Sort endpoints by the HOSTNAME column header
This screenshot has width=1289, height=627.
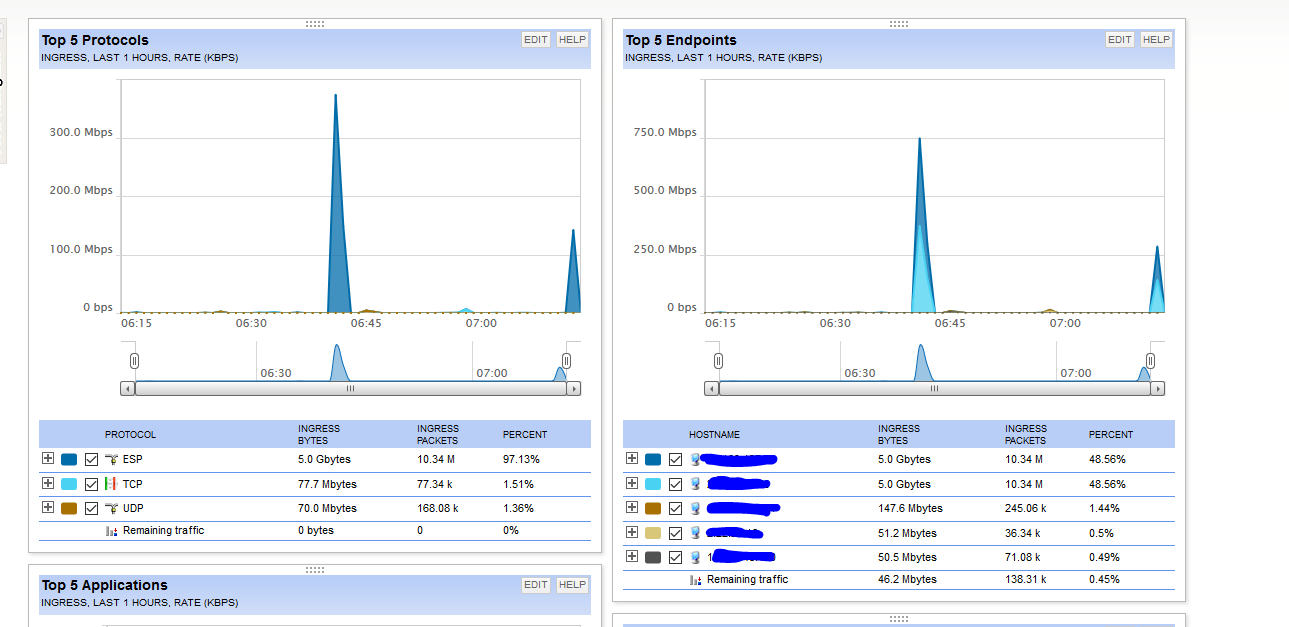tap(714, 435)
